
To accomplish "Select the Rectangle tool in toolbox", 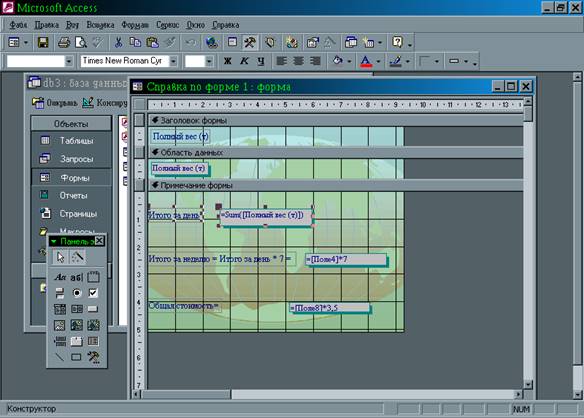I will (76, 357).
